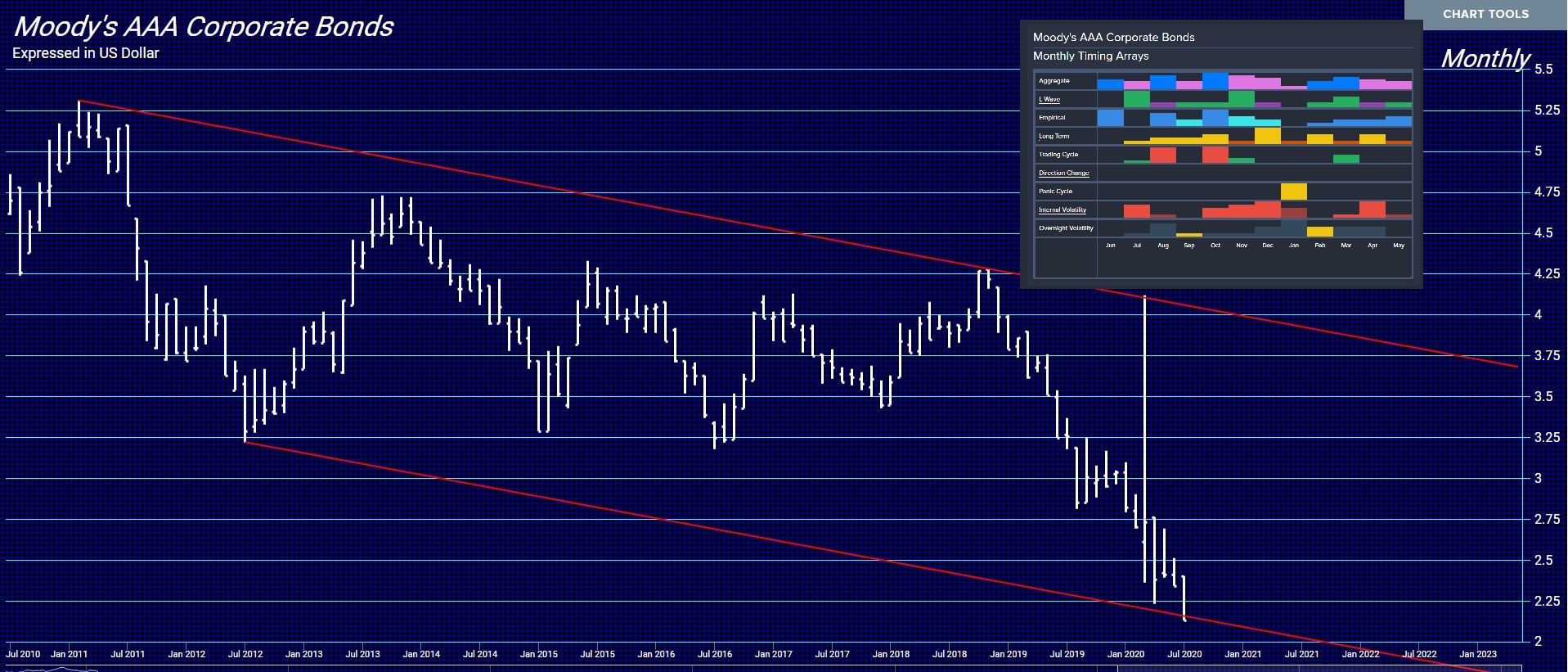Click the Jan 2022 date on x-axis
This screenshot has height=672, width=1568.
(1360, 654)
